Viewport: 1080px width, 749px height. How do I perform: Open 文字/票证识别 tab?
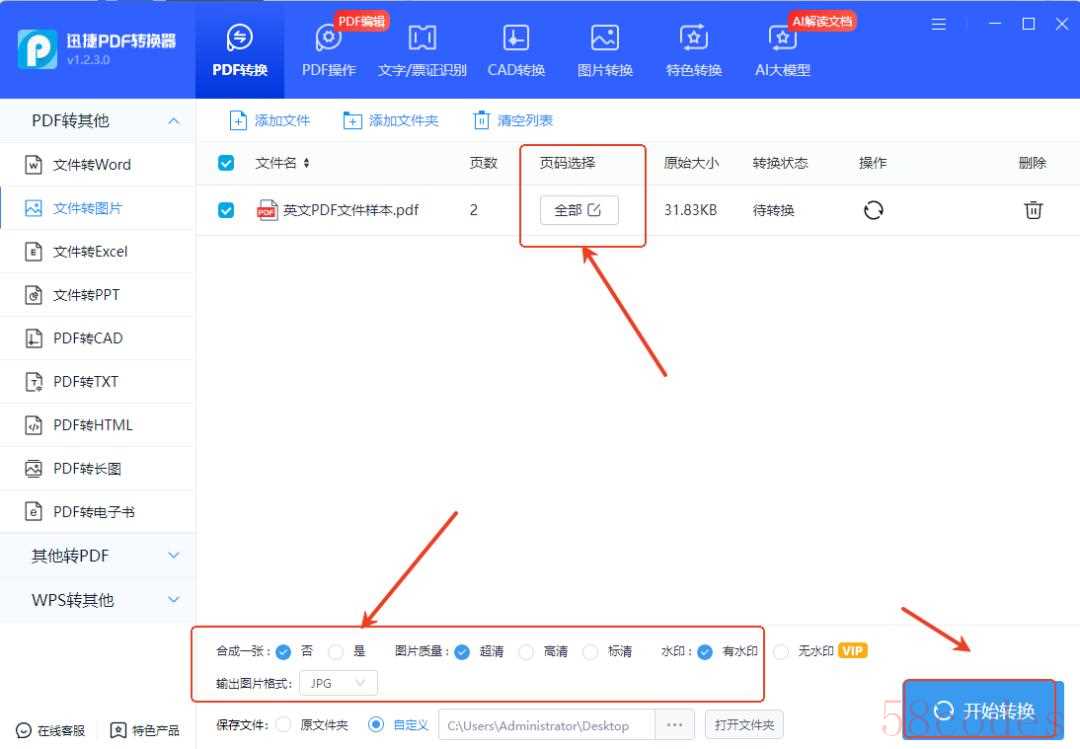tap(422, 50)
